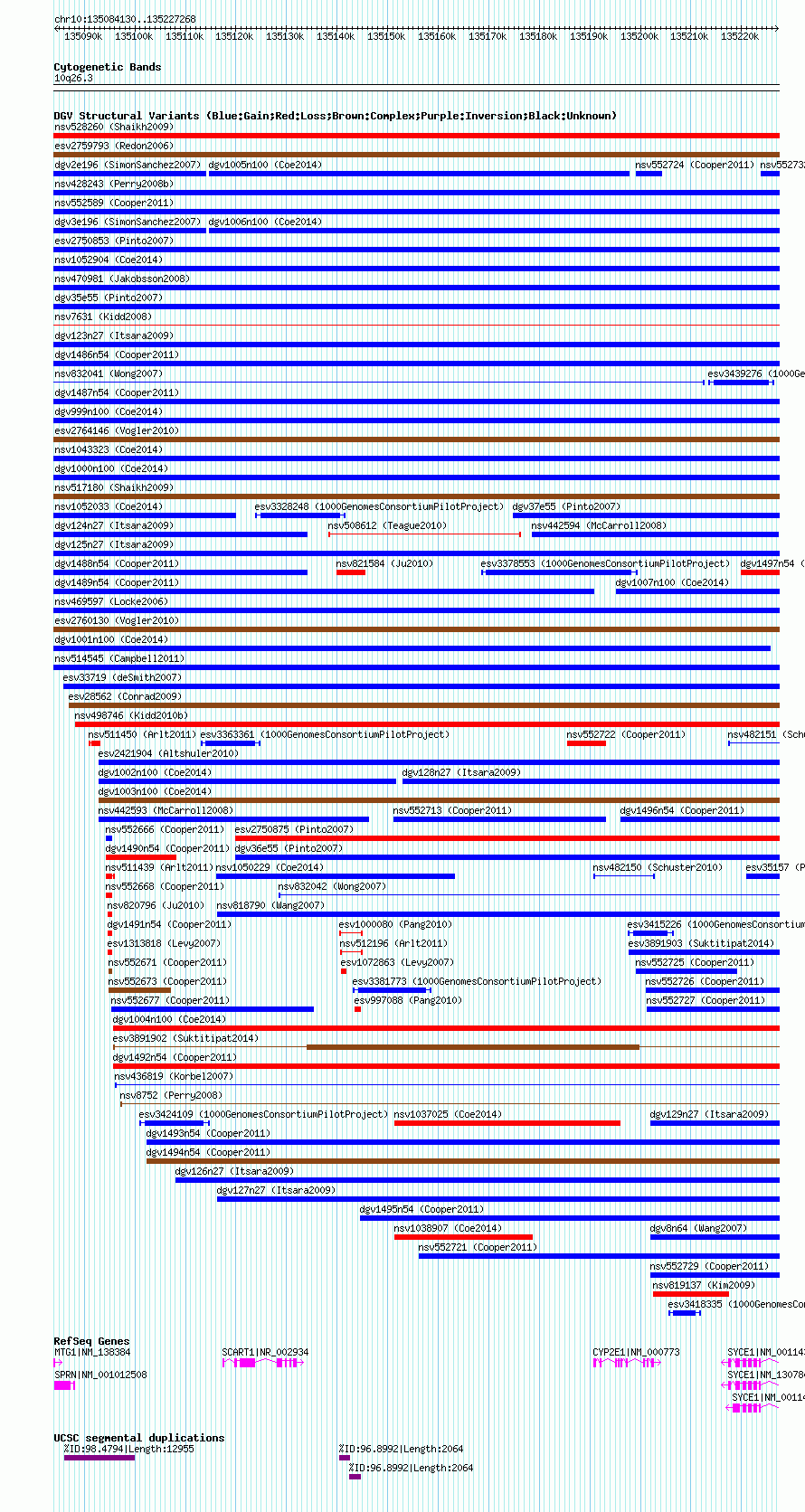Click variant label nsv482150 (Schuster2010)

(x=658, y=867)
